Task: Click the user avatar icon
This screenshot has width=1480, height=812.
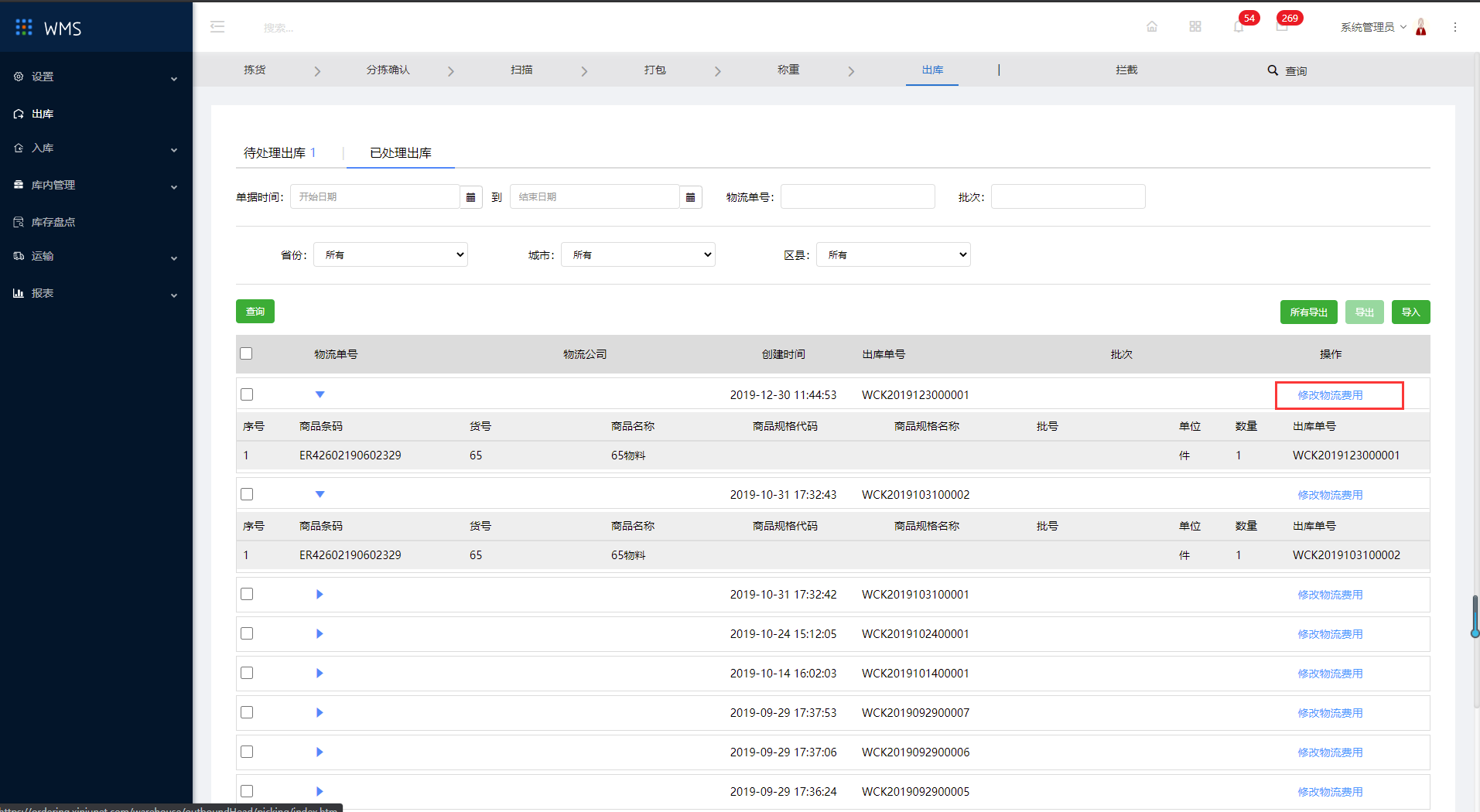Action: [1421, 27]
